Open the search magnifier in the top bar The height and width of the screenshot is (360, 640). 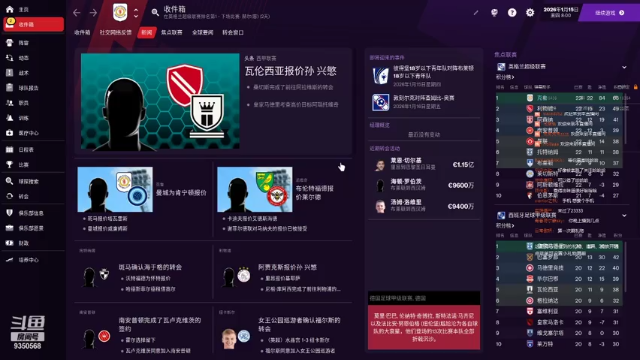coord(155,13)
